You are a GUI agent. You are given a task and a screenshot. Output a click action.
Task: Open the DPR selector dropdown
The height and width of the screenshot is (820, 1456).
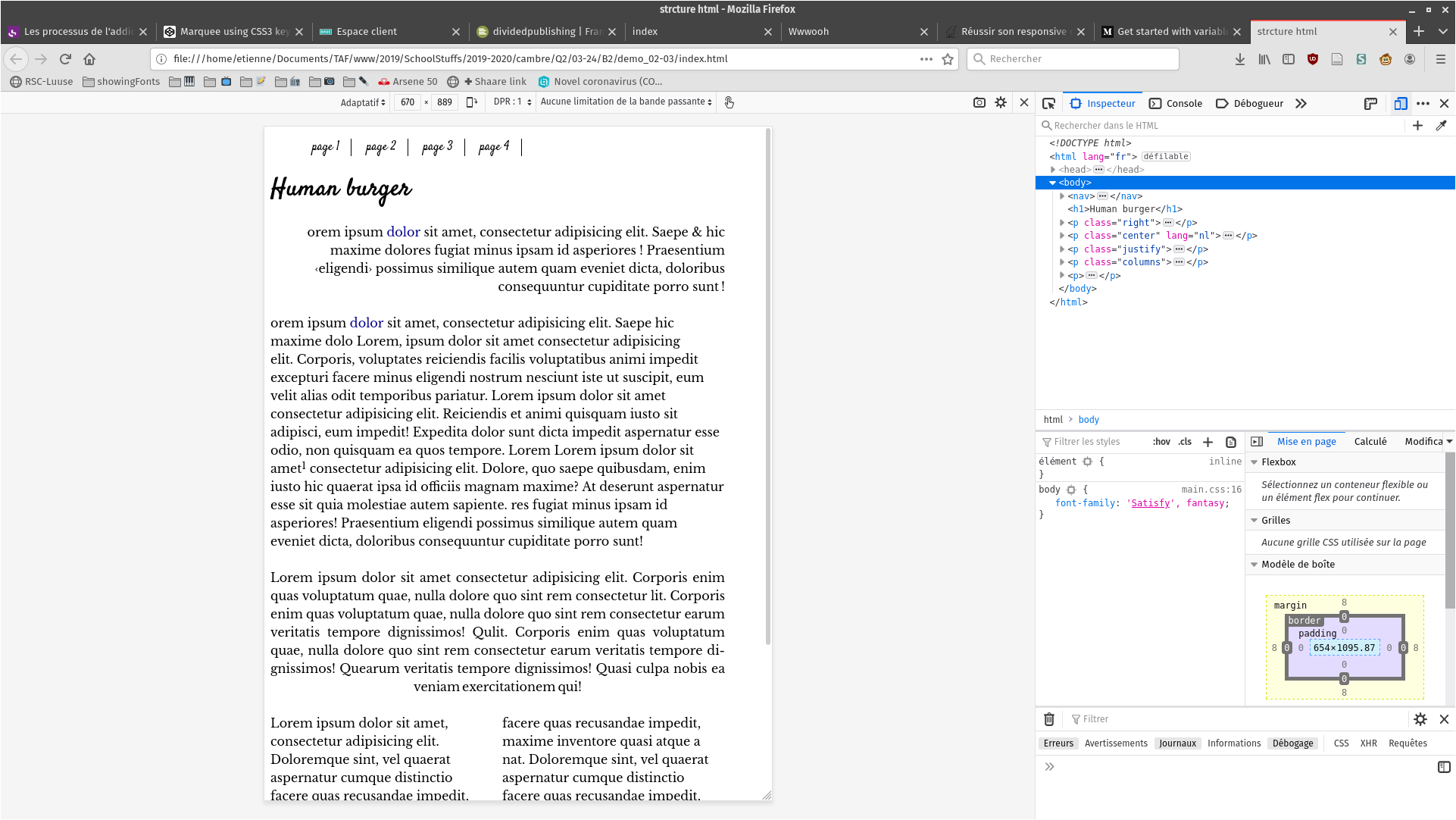pos(513,102)
